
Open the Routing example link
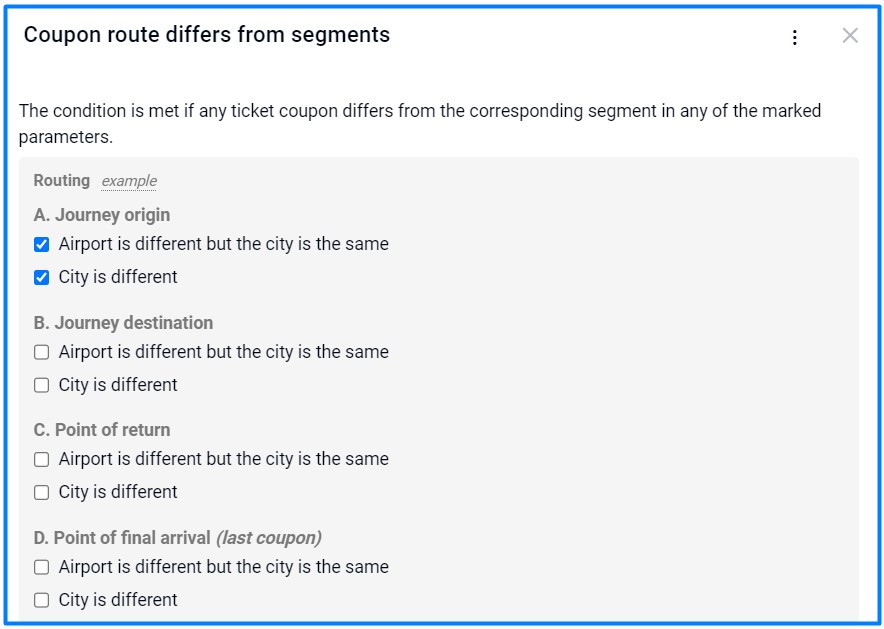point(129,181)
